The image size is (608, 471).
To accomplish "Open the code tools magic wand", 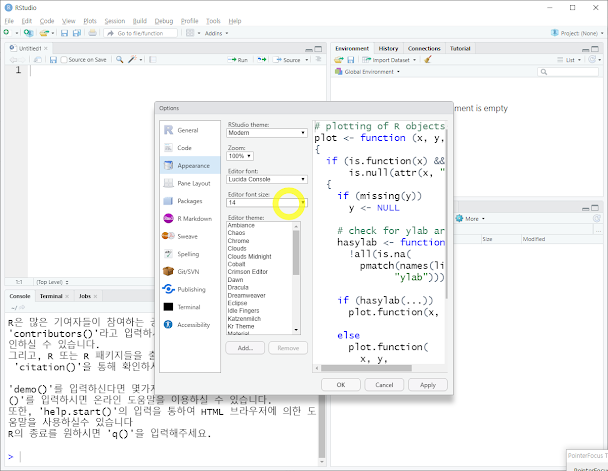I will point(133,60).
